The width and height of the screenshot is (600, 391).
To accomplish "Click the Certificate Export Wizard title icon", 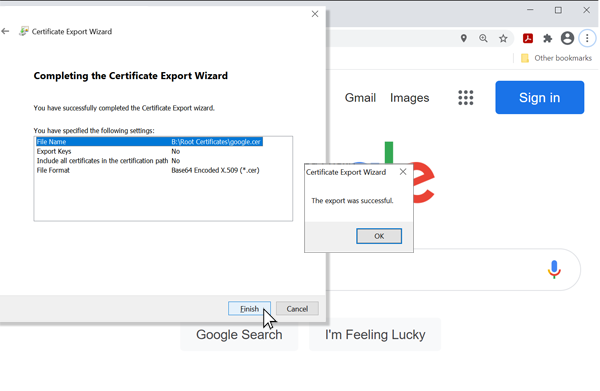I will [x=24, y=31].
